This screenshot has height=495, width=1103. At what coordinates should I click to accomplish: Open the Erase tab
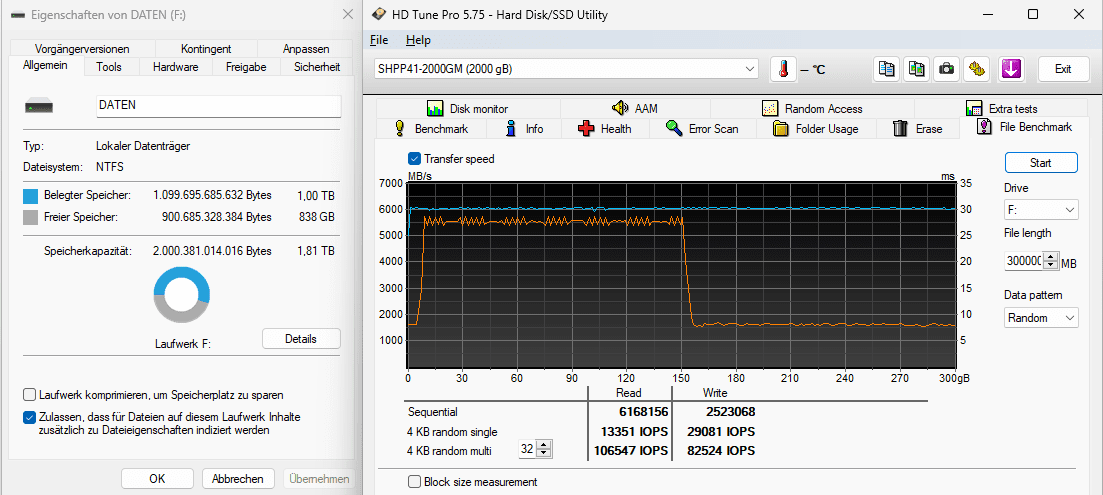coord(918,129)
